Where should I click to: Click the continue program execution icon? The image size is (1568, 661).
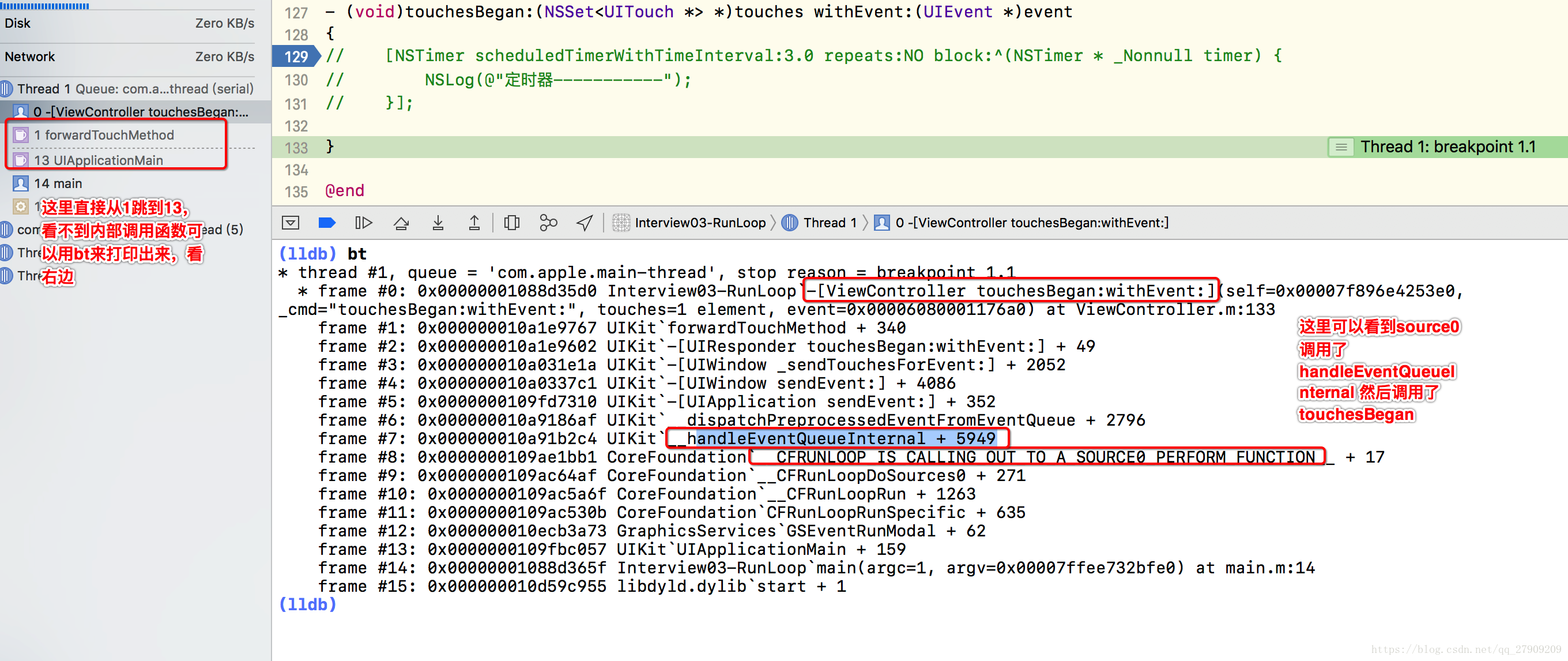pos(363,223)
